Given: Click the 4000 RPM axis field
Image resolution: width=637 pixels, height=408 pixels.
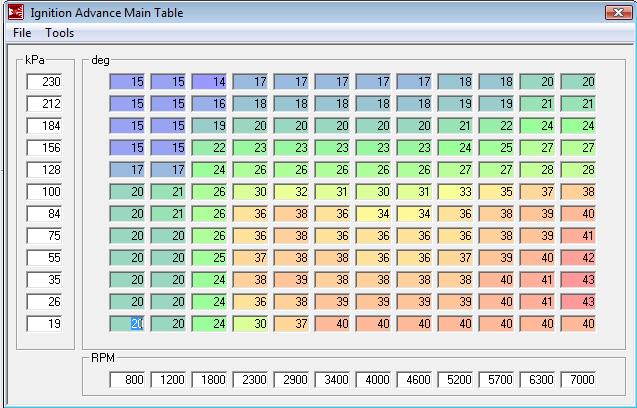Looking at the screenshot, I should point(373,380).
